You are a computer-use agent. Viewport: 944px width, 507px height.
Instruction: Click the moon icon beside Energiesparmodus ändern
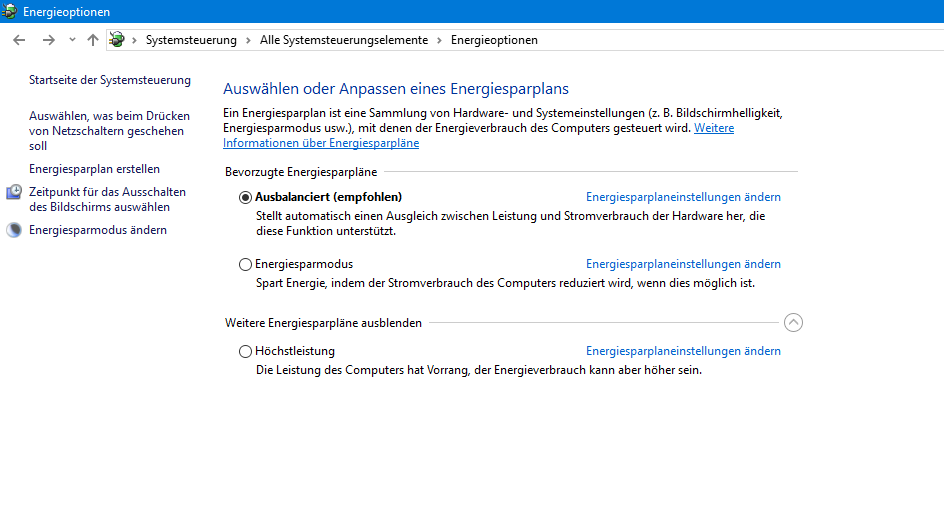pos(14,230)
